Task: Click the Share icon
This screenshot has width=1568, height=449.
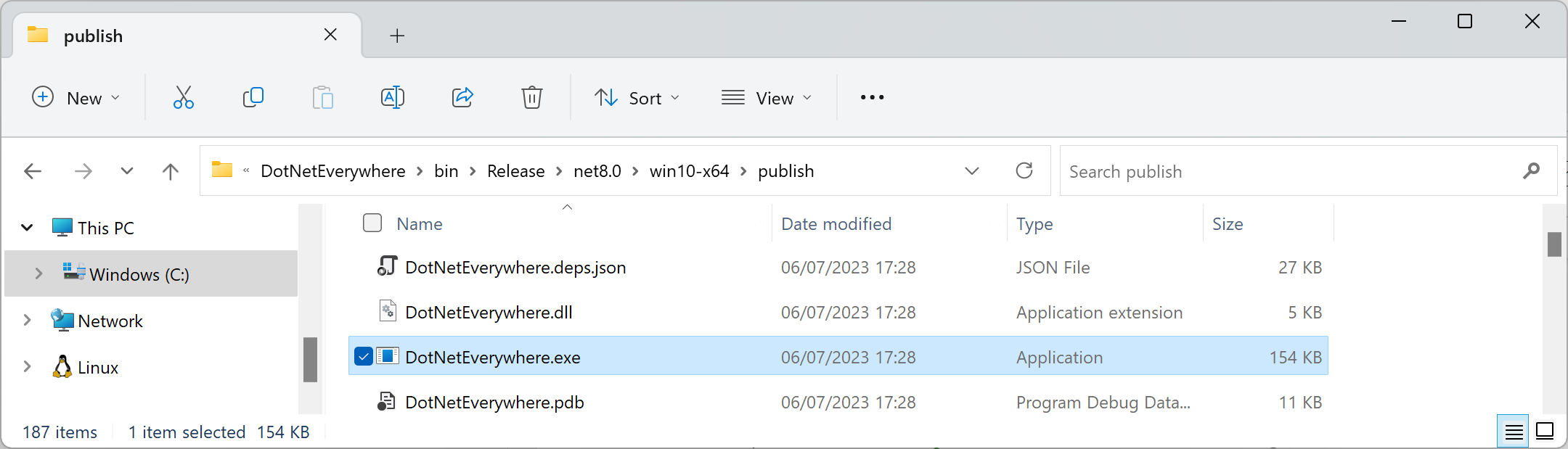Action: pos(462,97)
